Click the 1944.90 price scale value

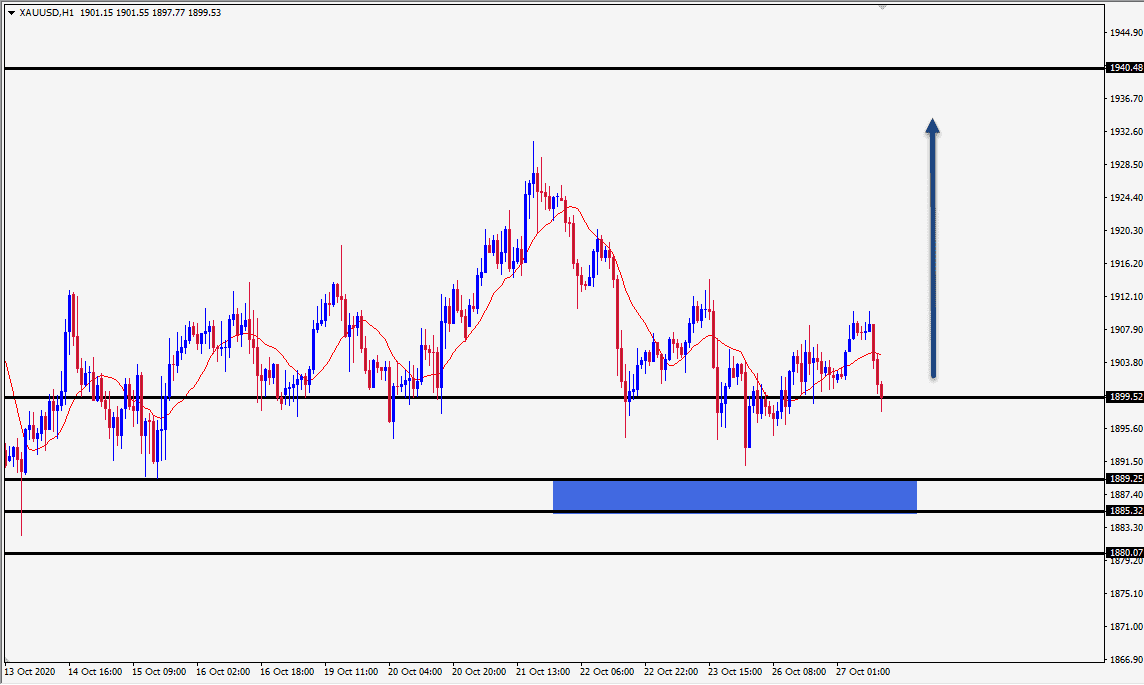click(1126, 33)
